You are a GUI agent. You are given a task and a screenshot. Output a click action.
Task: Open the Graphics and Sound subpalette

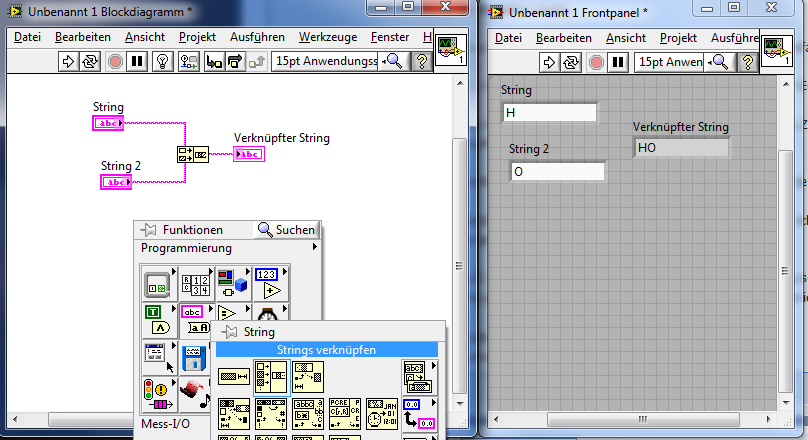(x=195, y=395)
